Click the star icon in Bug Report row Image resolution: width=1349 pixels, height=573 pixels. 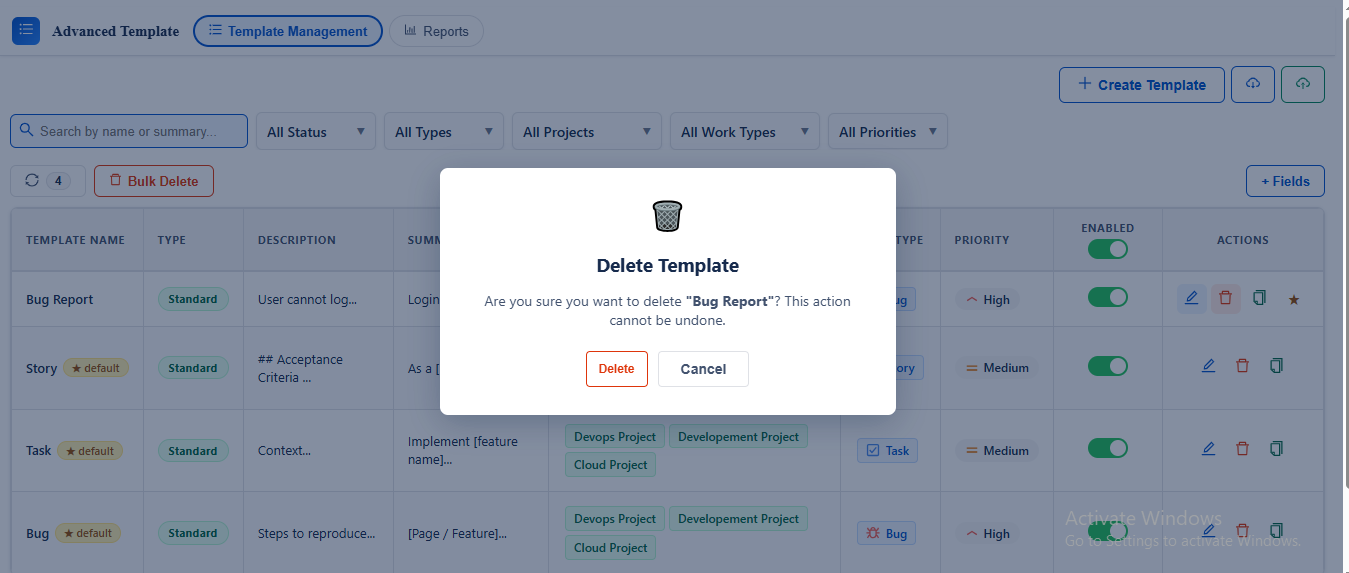pyautogui.click(x=1294, y=299)
